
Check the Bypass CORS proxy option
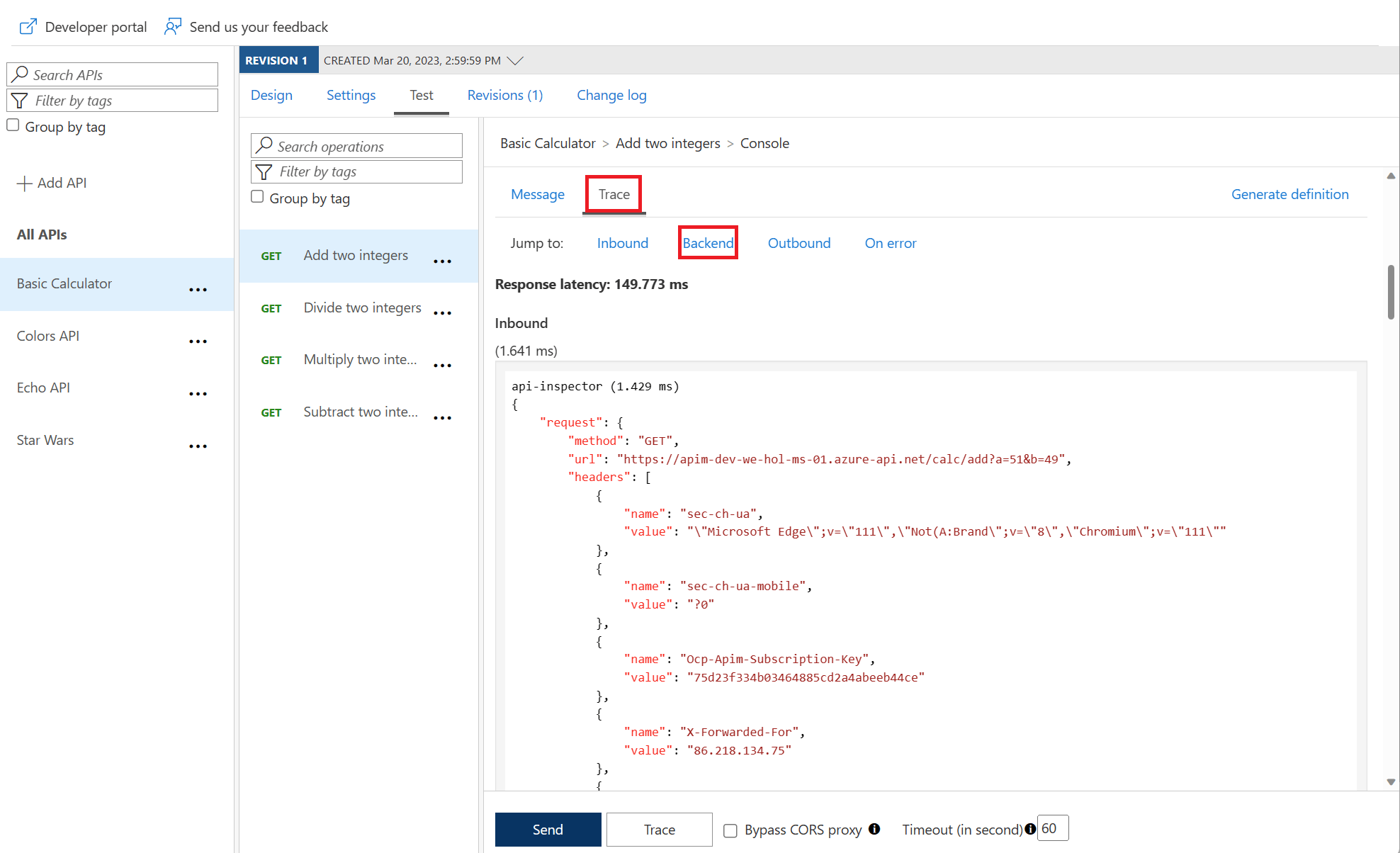click(730, 830)
